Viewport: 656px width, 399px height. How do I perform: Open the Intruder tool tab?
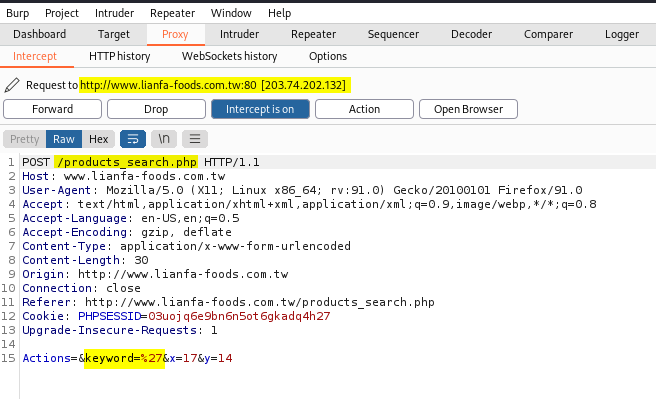click(239, 34)
